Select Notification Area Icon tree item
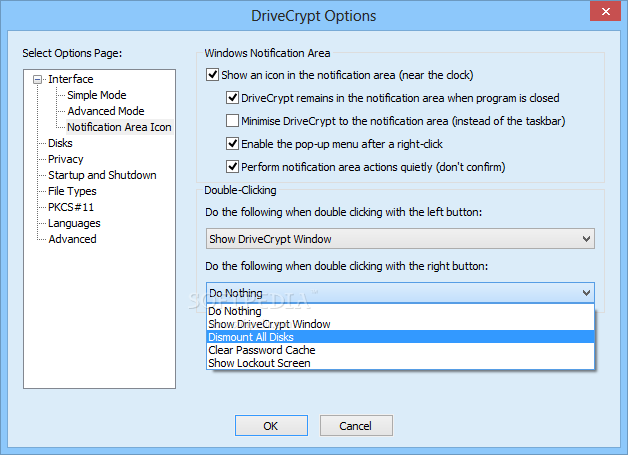This screenshot has height=455, width=628. 119,127
